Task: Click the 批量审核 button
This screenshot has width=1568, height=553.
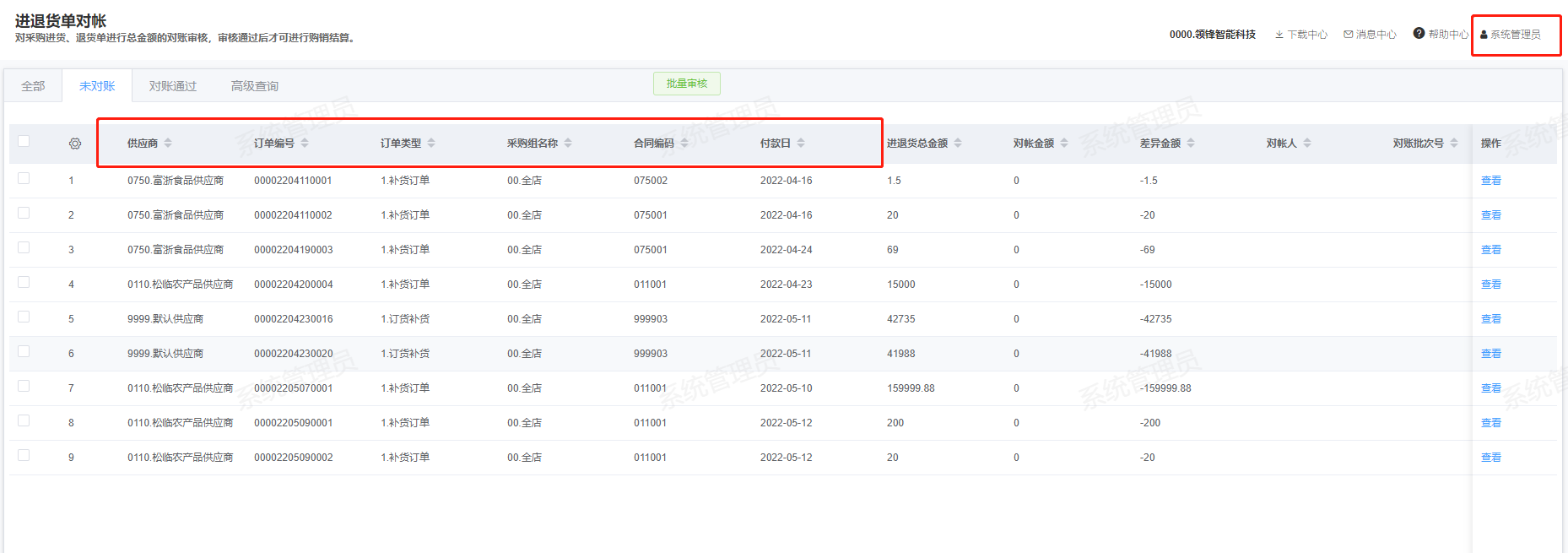Action: 686,84
